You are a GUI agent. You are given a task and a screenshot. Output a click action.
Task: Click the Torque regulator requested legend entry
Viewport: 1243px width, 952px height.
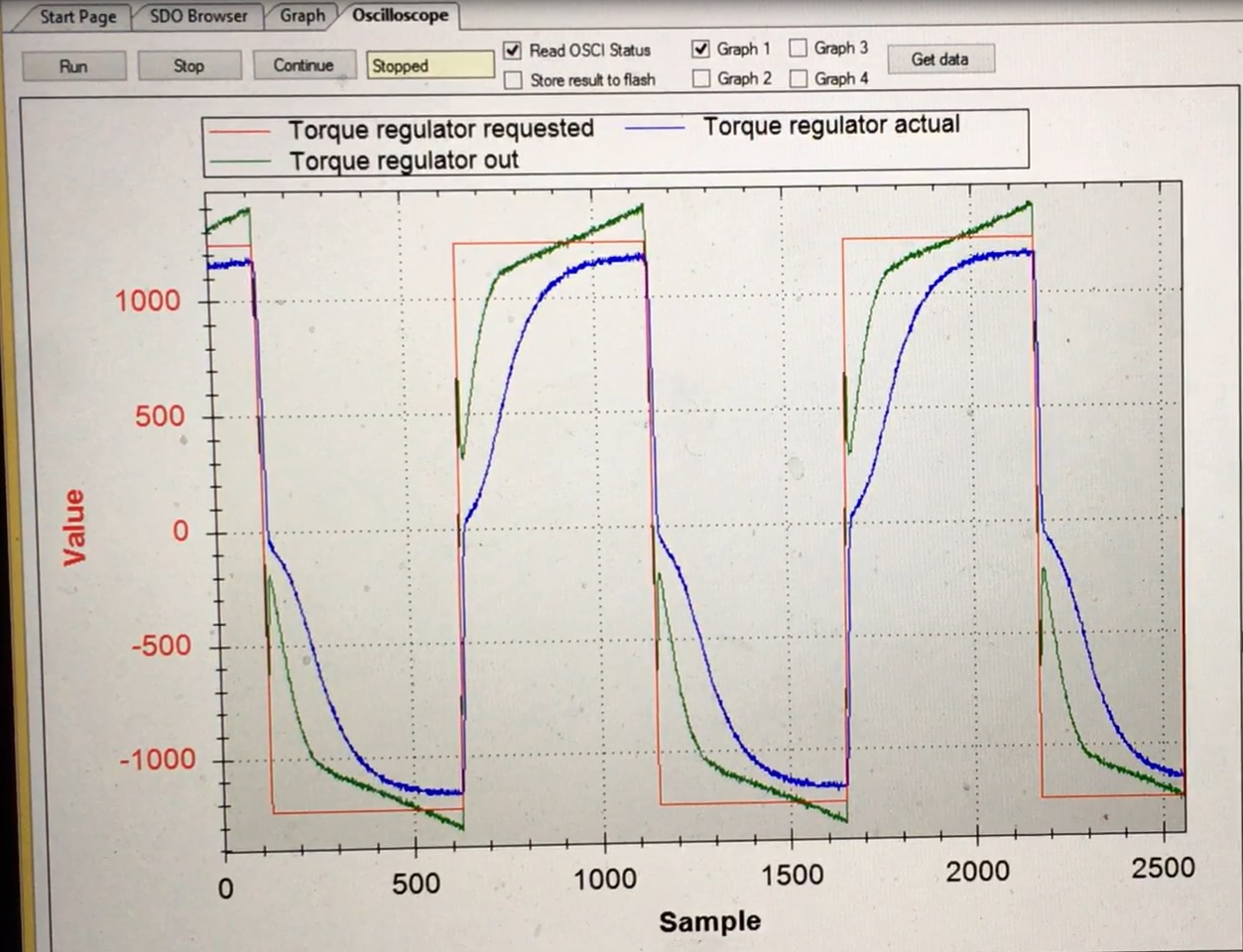(x=440, y=129)
